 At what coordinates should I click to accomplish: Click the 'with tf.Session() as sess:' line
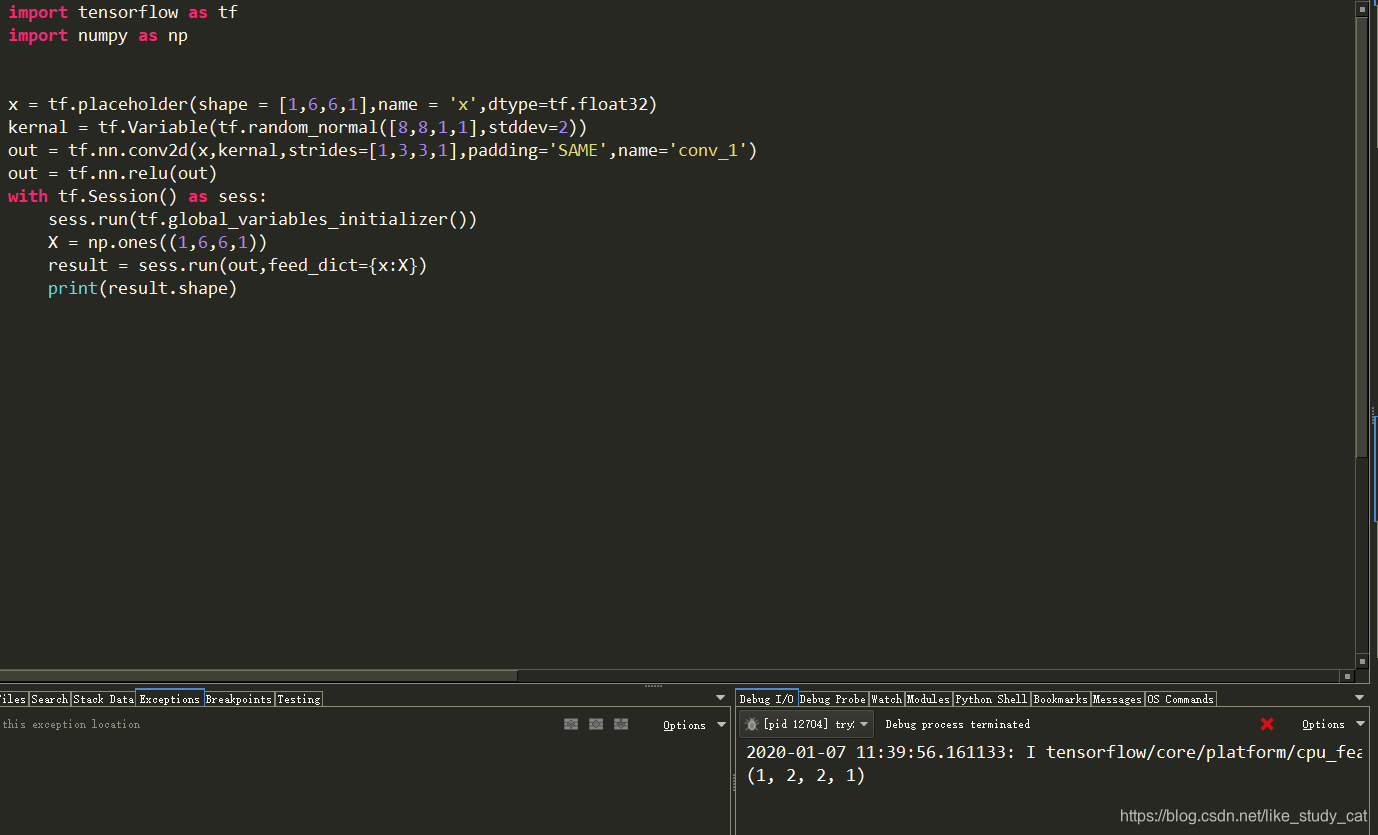(x=138, y=196)
